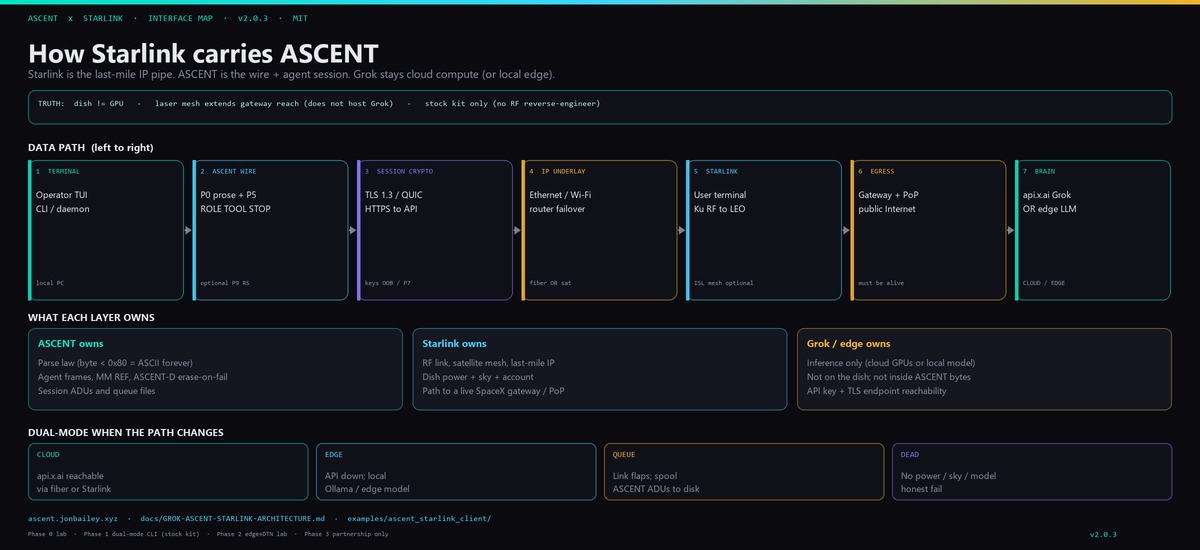Image resolution: width=1200 pixels, height=550 pixels.
Task: Select 'Dish power + sky + account' line
Action: coord(478,377)
